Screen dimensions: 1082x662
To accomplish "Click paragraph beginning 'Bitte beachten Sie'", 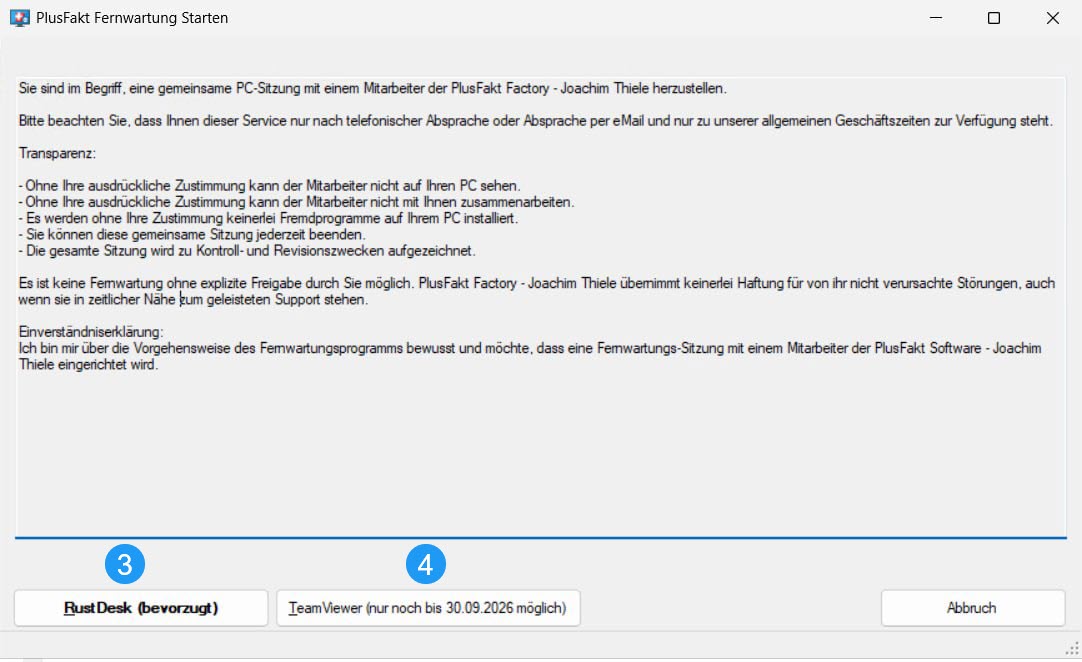I will click(x=535, y=121).
